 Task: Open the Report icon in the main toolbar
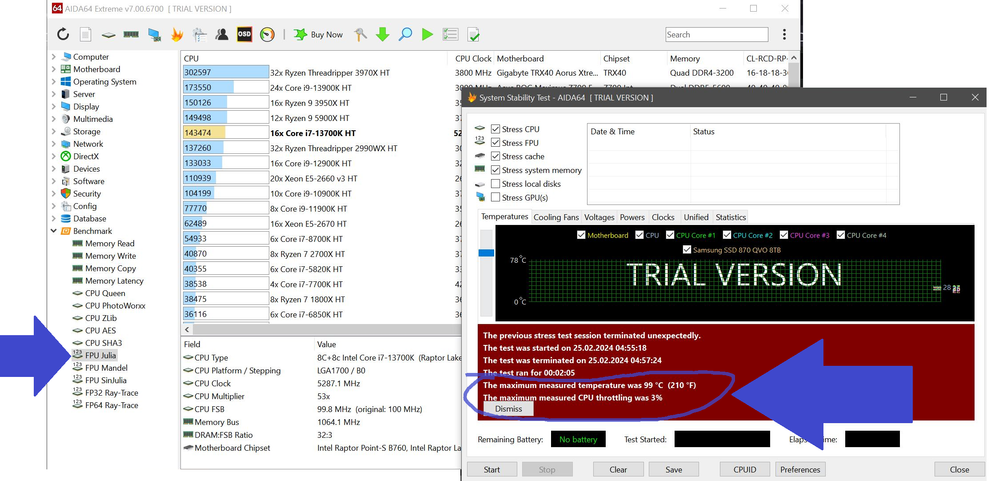coord(85,34)
